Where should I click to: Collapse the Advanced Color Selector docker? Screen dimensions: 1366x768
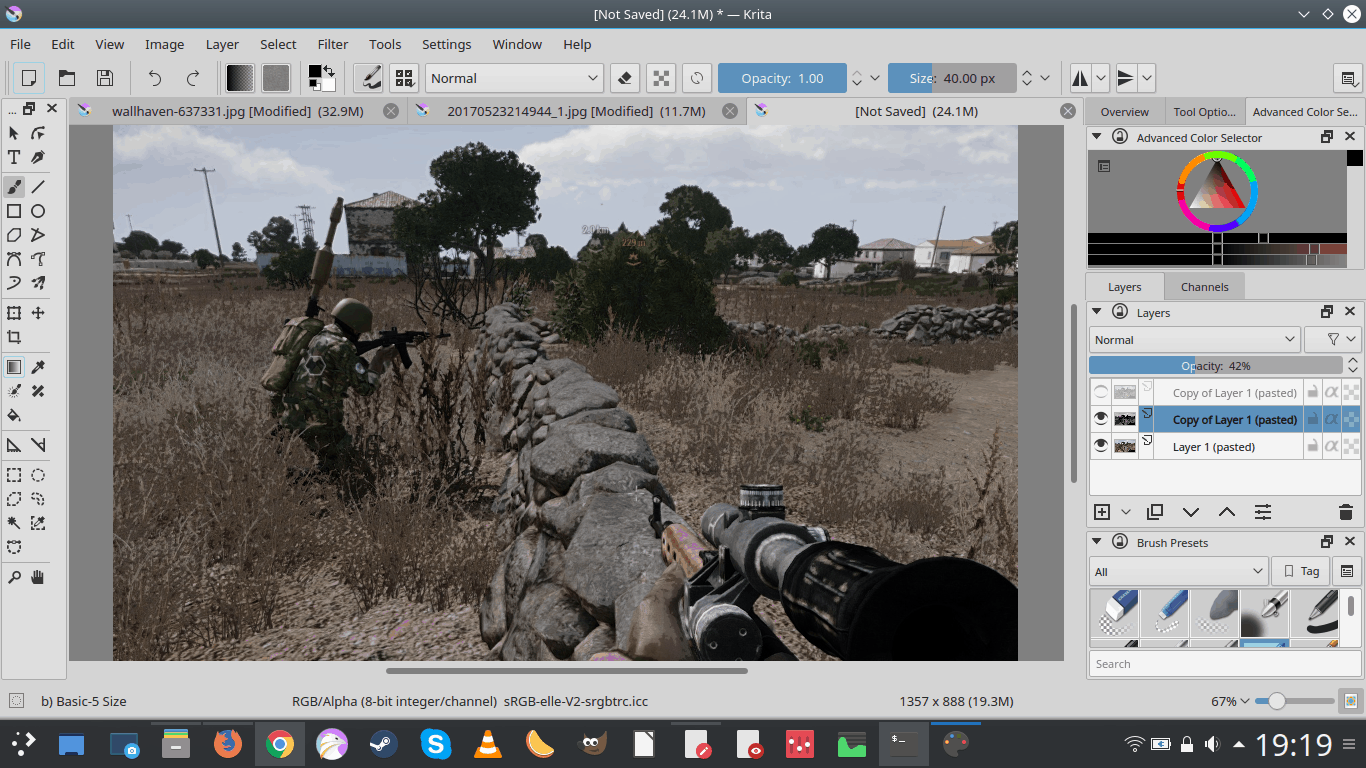[x=1097, y=137]
